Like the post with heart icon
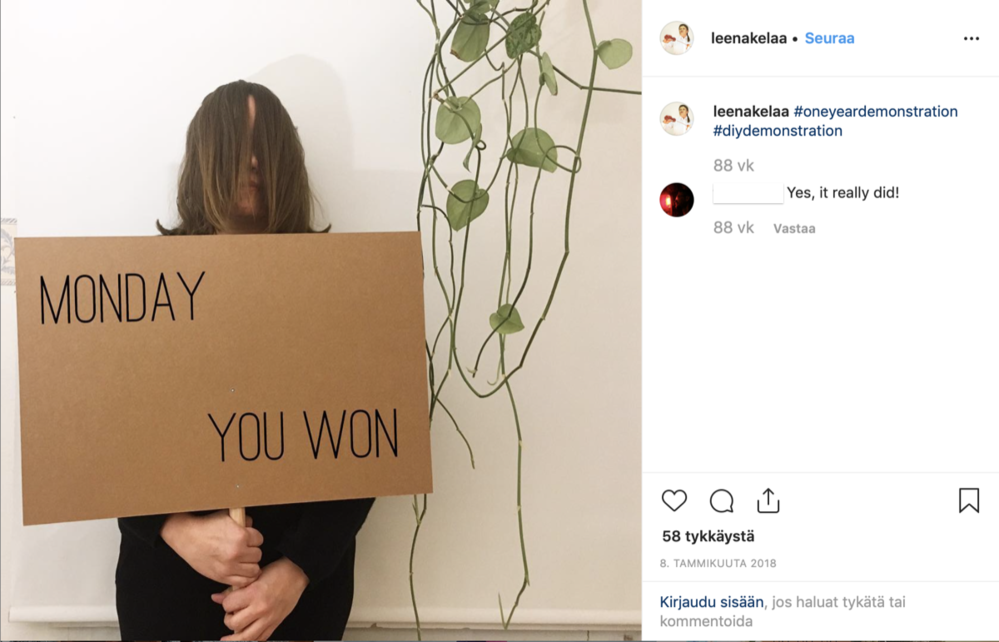999x642 pixels. pyautogui.click(x=674, y=501)
